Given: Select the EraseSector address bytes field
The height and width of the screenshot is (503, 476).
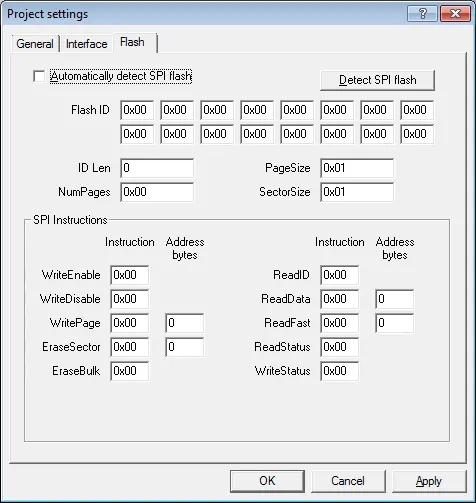Looking at the screenshot, I should (x=184, y=347).
